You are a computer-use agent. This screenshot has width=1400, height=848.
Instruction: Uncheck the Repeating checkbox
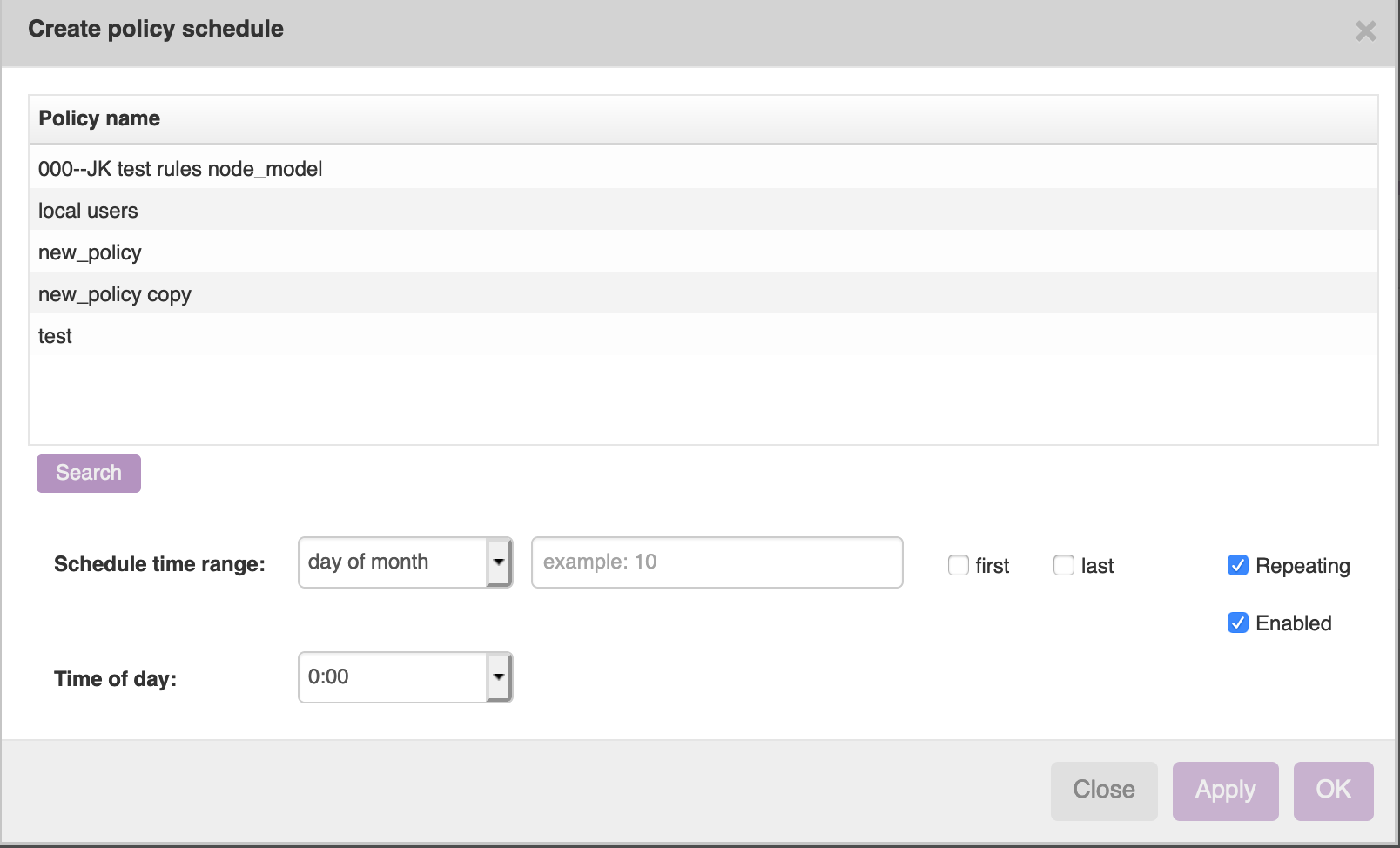click(x=1238, y=566)
